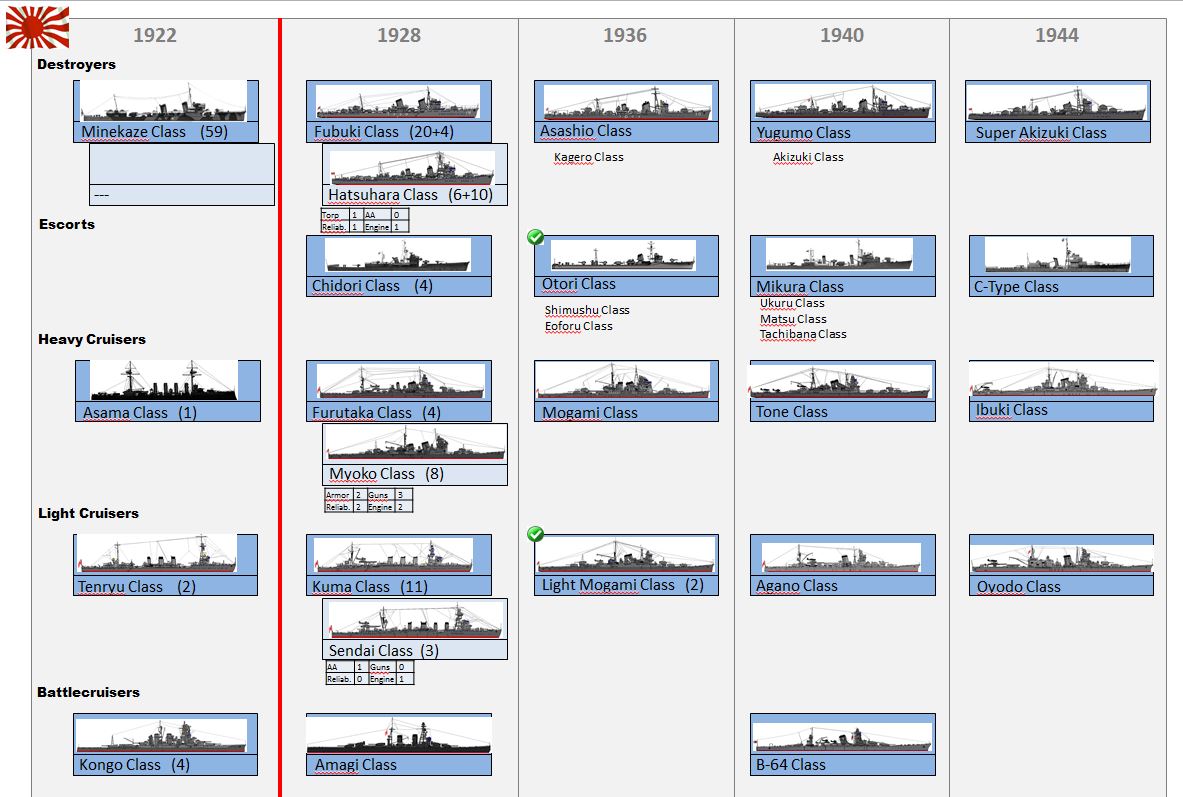The width and height of the screenshot is (1183, 797).
Task: Switch to the 1936 column header
Action: tap(625, 36)
